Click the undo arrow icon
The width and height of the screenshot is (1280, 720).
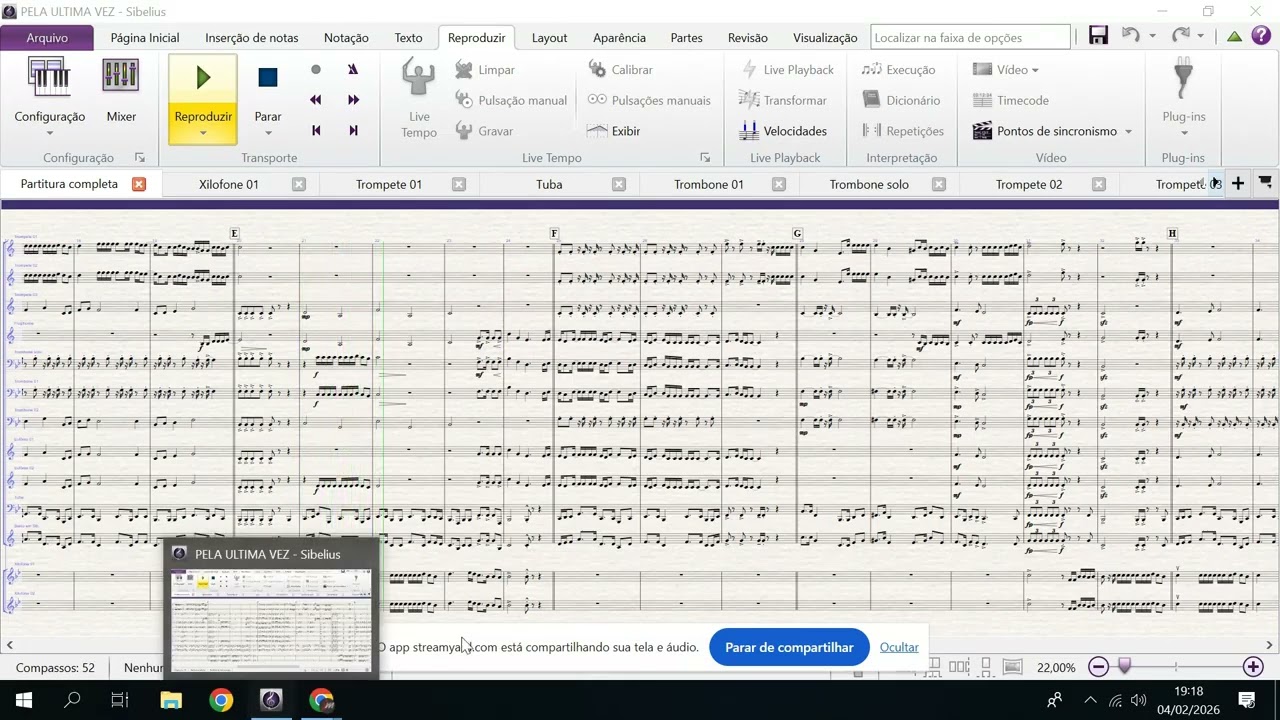click(x=1131, y=36)
